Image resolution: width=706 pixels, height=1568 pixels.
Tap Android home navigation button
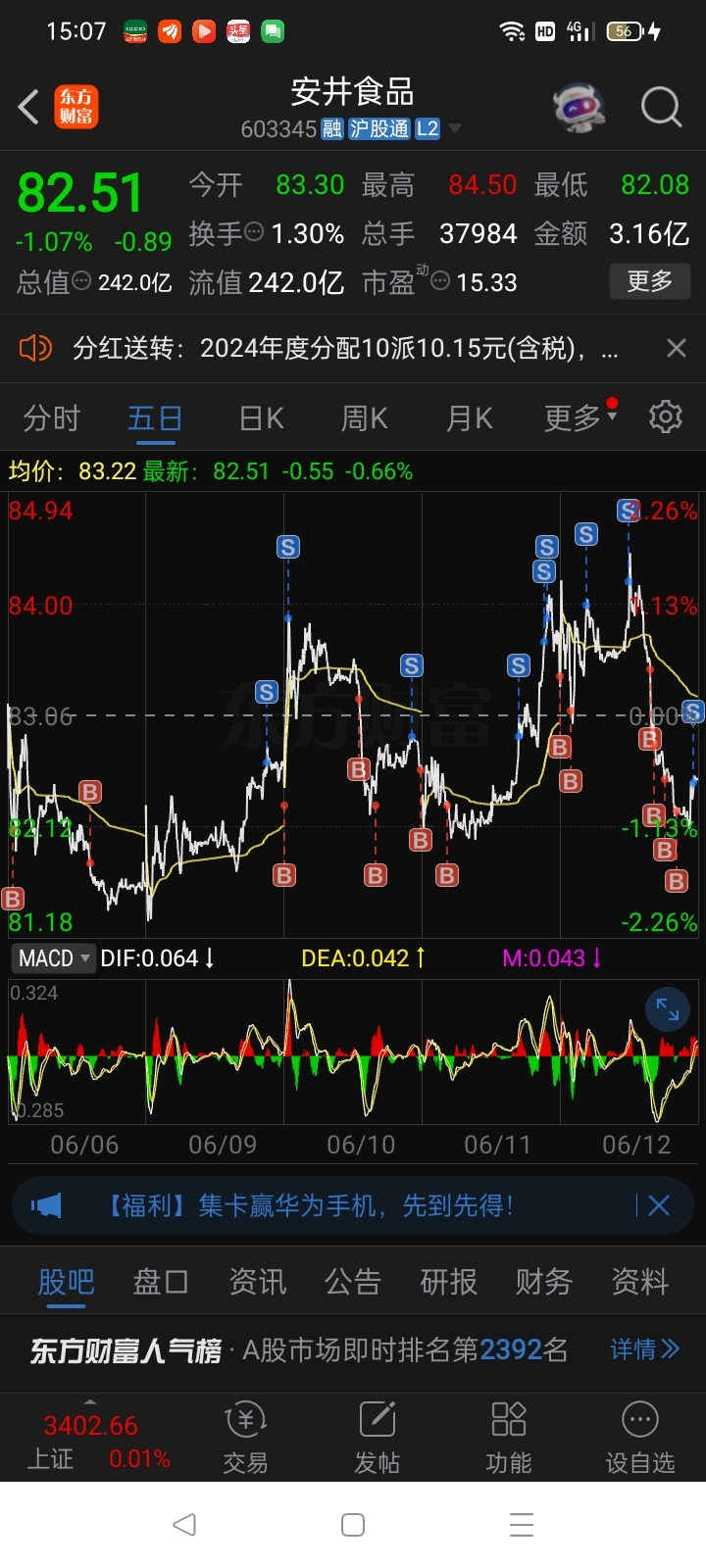(x=353, y=1525)
